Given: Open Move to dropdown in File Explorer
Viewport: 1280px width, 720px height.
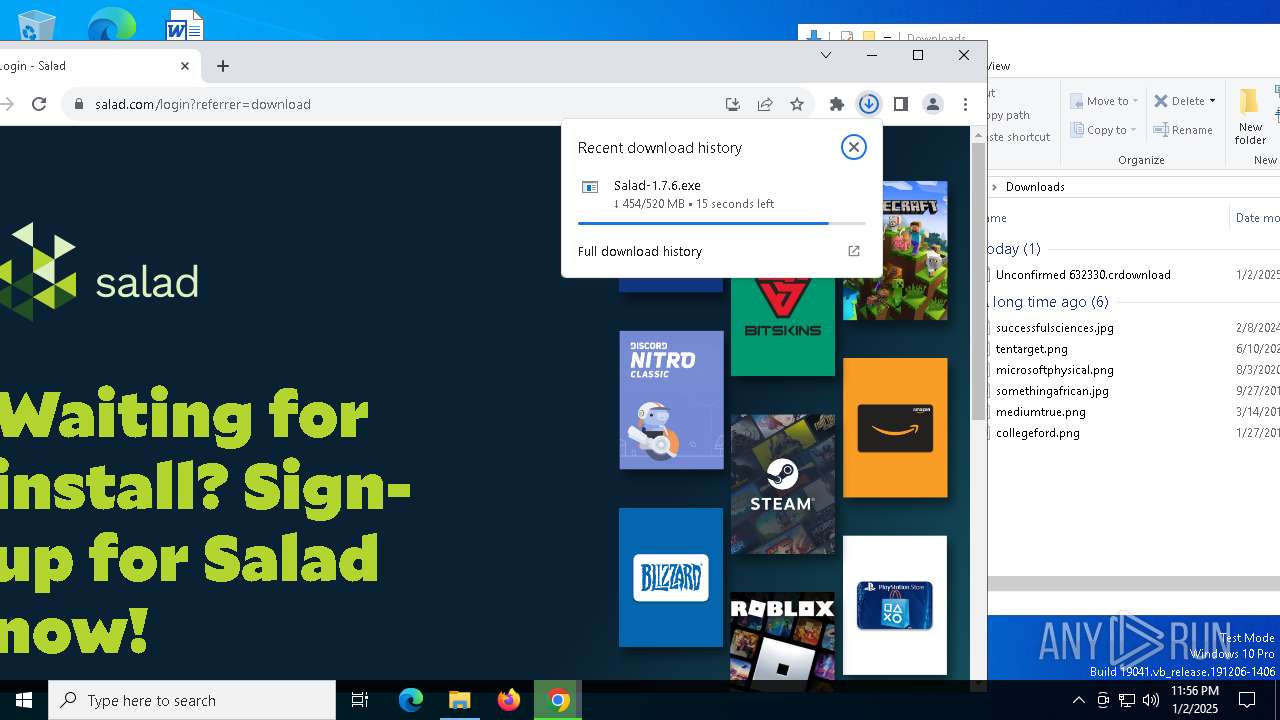Looking at the screenshot, I should [x=1104, y=101].
